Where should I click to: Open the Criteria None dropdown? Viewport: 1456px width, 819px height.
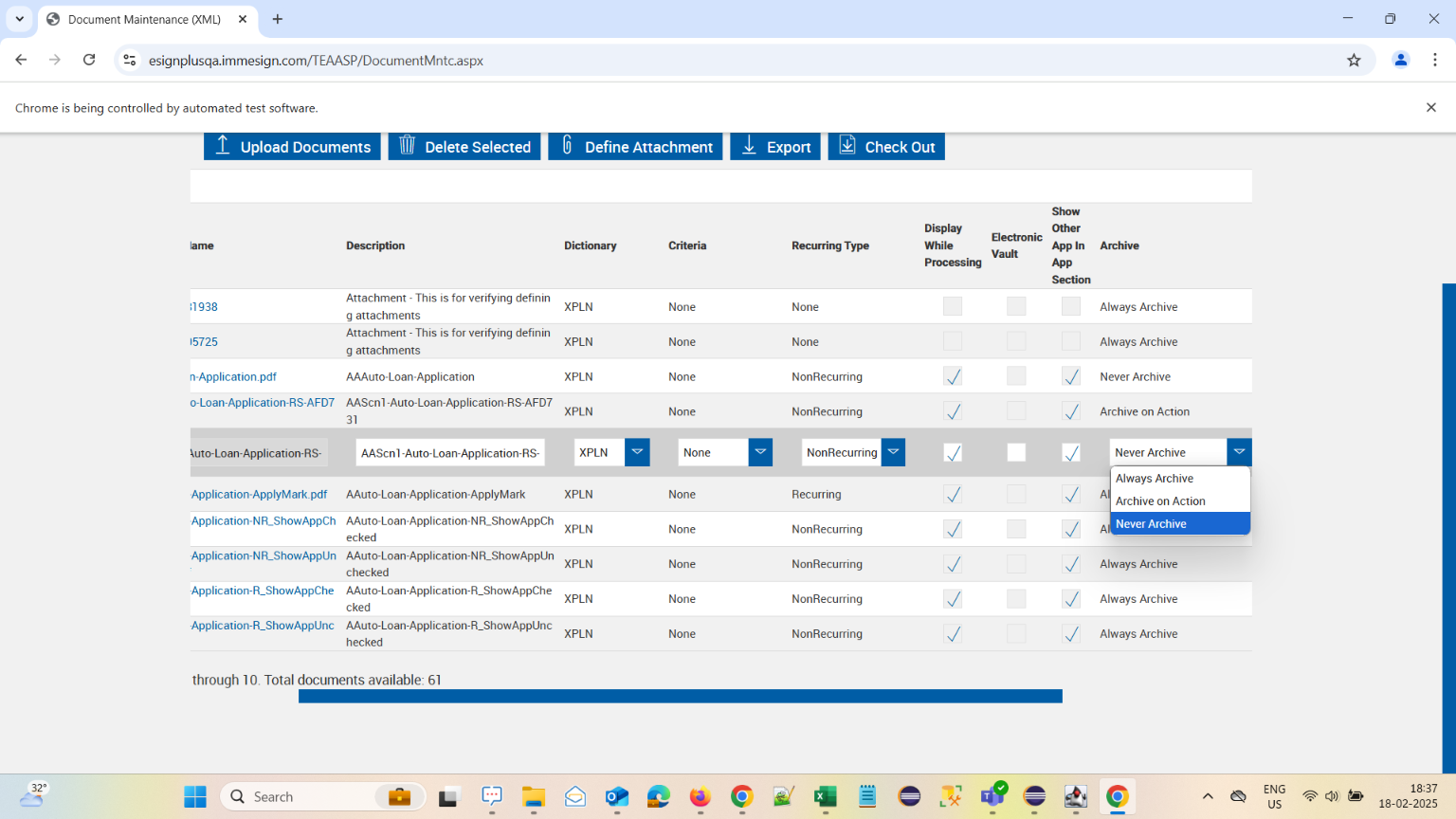pyautogui.click(x=760, y=453)
